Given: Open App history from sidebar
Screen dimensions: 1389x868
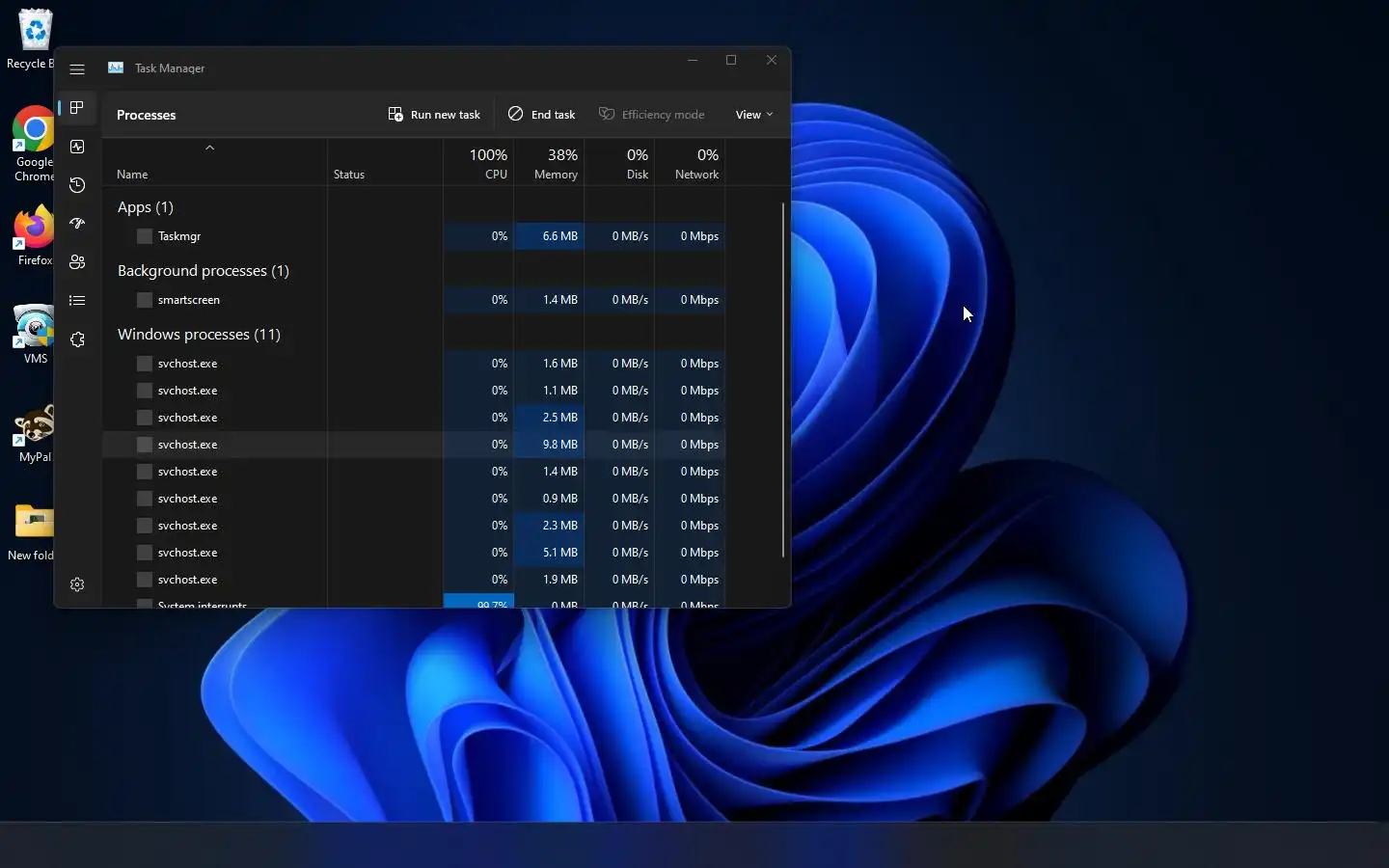Looking at the screenshot, I should pos(77,185).
